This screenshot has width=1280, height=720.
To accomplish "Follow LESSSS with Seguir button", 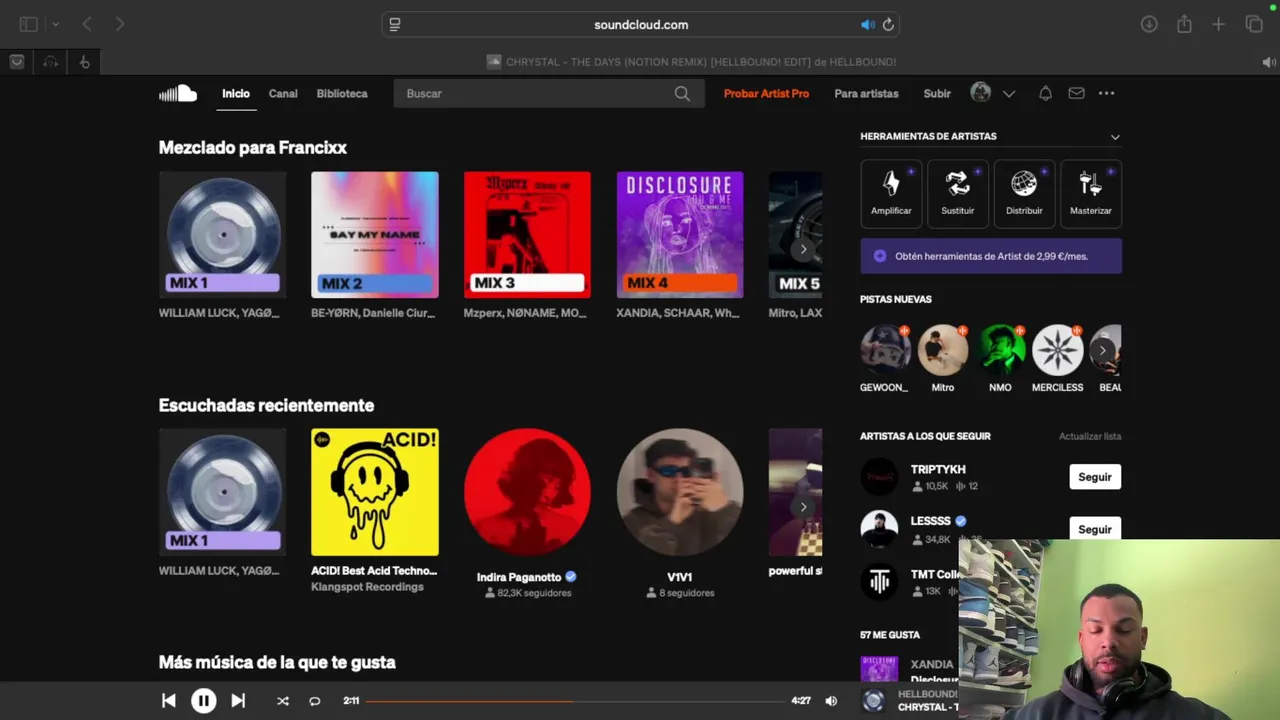I will tap(1095, 529).
